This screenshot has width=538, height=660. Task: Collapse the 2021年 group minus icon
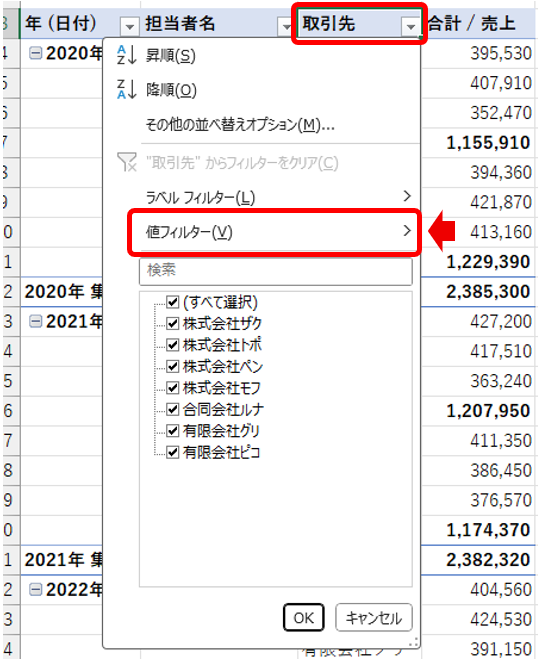(36, 322)
